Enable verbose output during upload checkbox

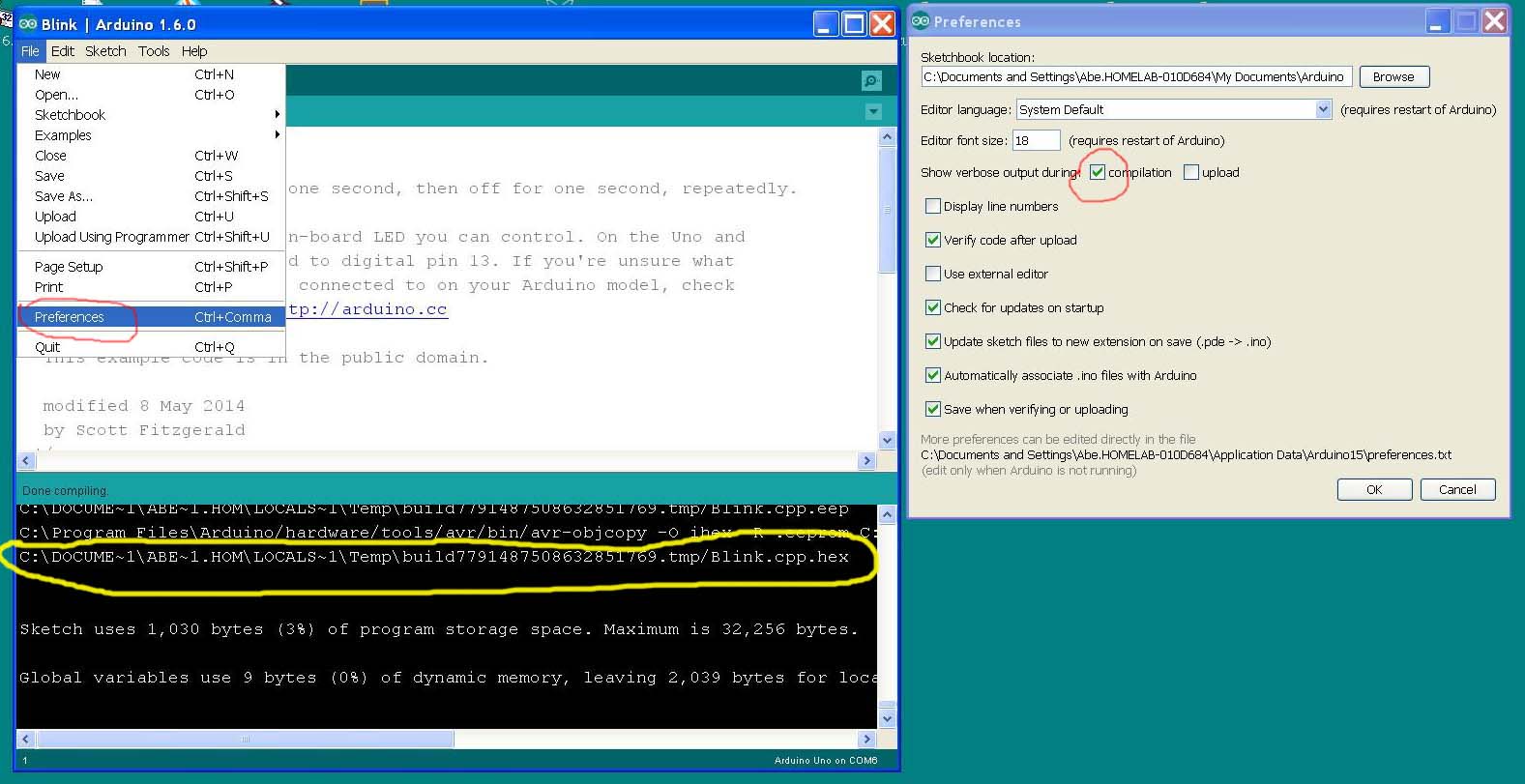[x=1191, y=172]
